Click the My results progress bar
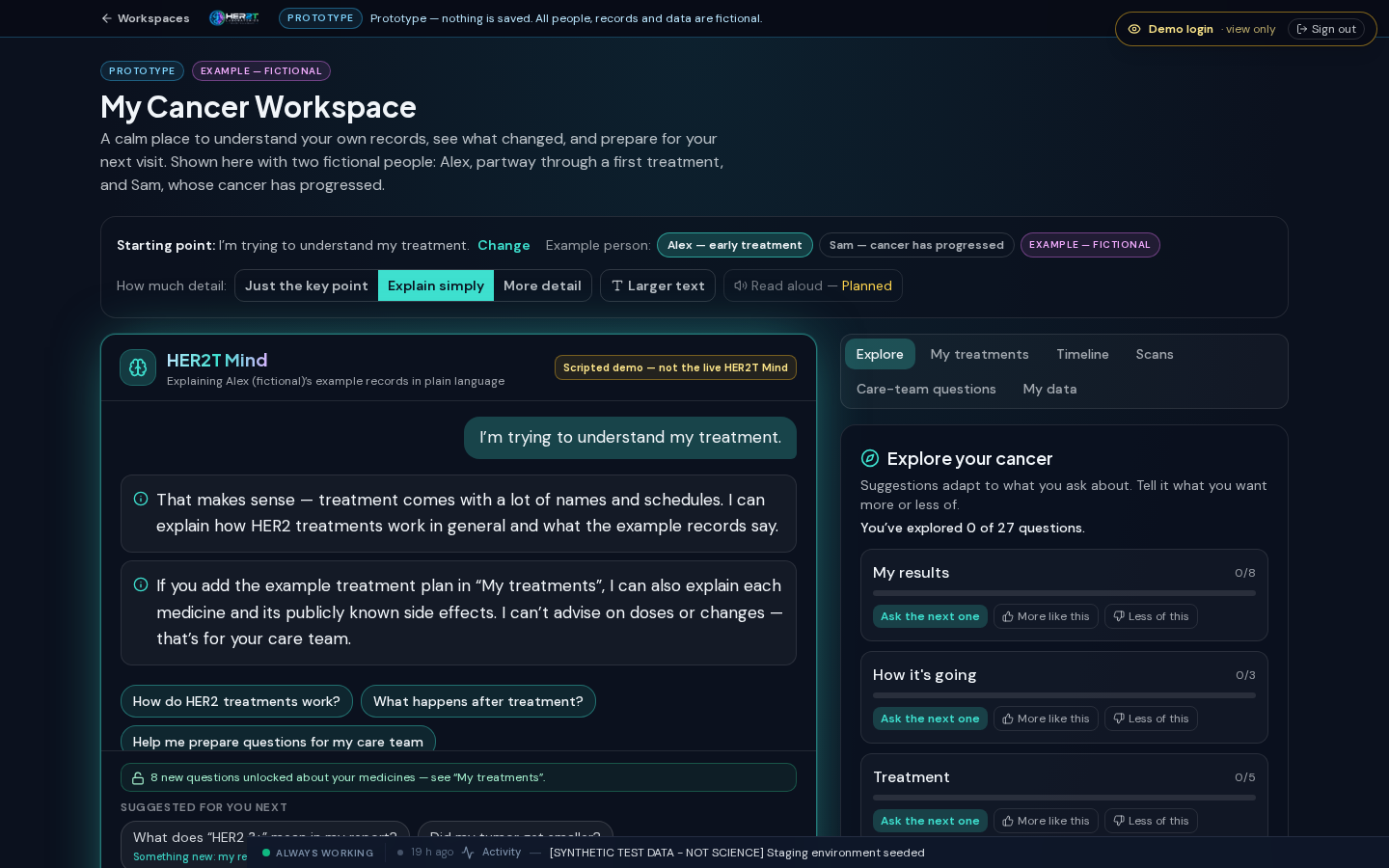 [1064, 593]
